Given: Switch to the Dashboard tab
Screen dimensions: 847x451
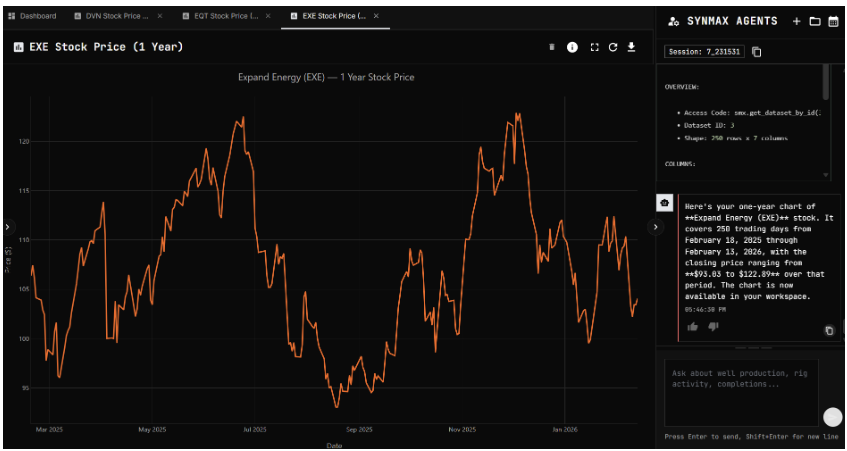Looking at the screenshot, I should (x=33, y=17).
